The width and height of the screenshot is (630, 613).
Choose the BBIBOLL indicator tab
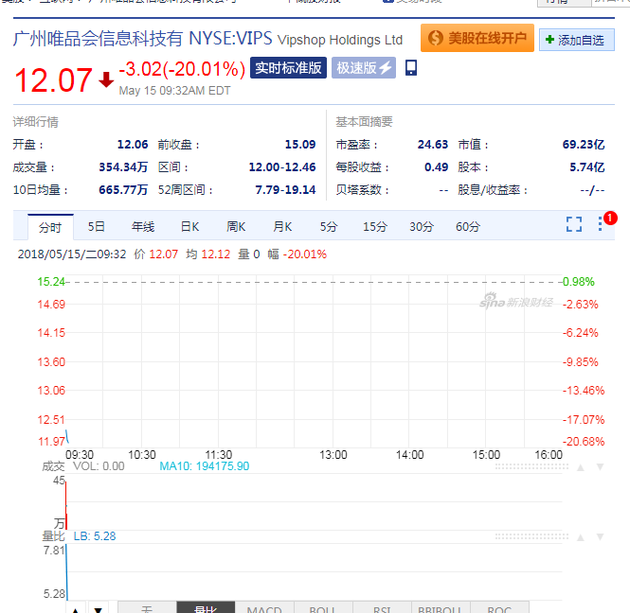click(x=440, y=607)
